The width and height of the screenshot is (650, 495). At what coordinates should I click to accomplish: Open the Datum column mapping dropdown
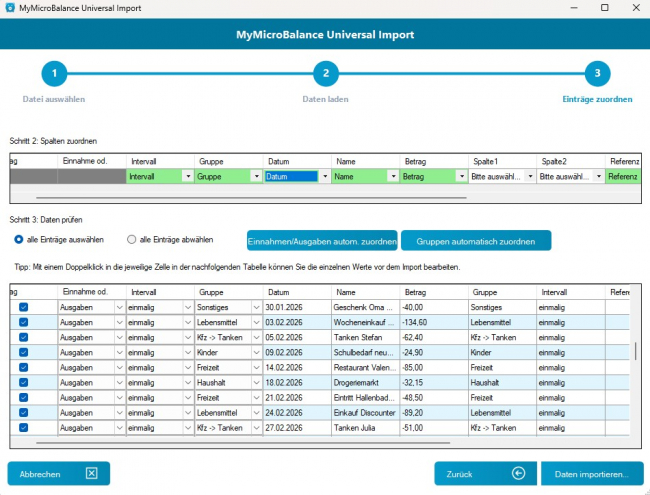pos(324,177)
